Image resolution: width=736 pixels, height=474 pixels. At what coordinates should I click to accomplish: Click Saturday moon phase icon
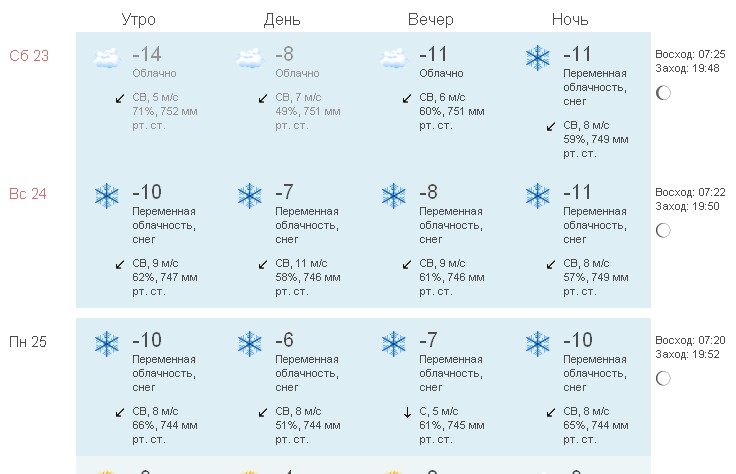(x=662, y=93)
